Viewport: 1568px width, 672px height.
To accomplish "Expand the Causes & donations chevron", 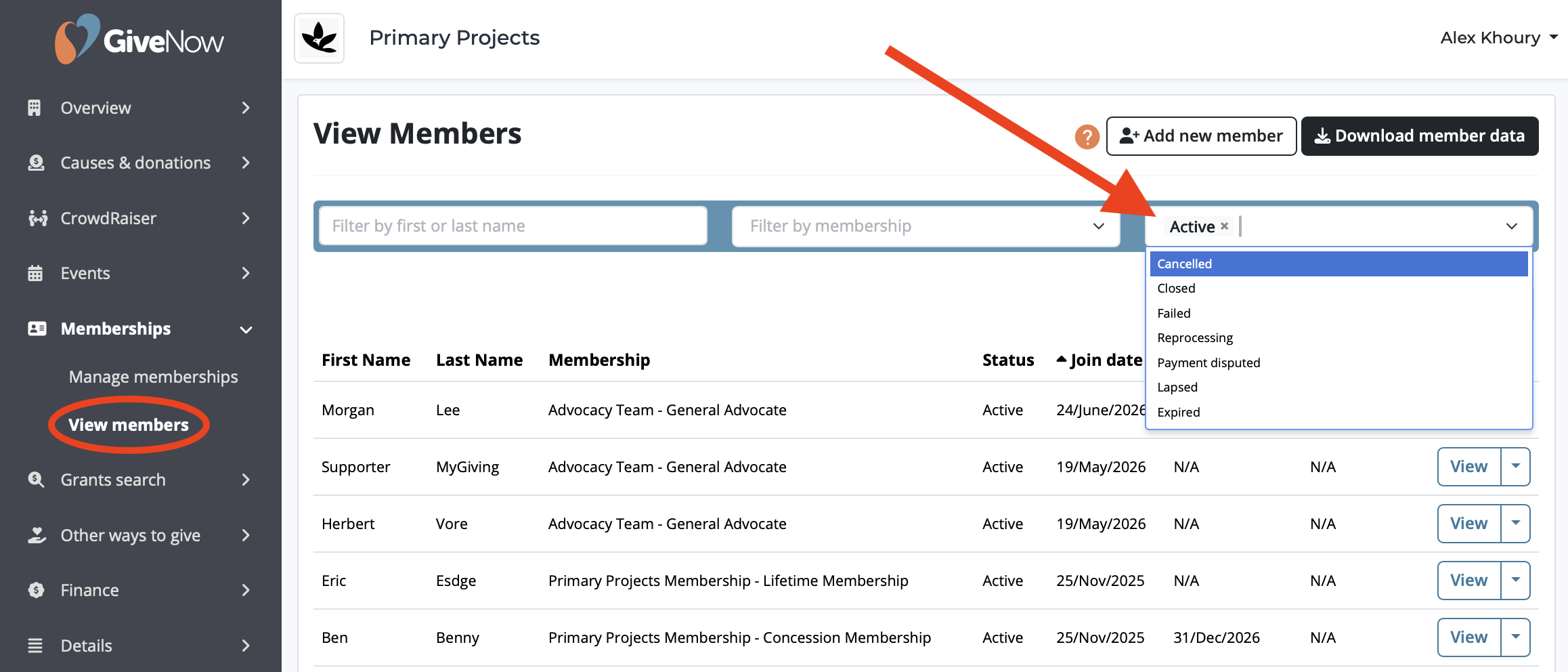I will pyautogui.click(x=246, y=163).
